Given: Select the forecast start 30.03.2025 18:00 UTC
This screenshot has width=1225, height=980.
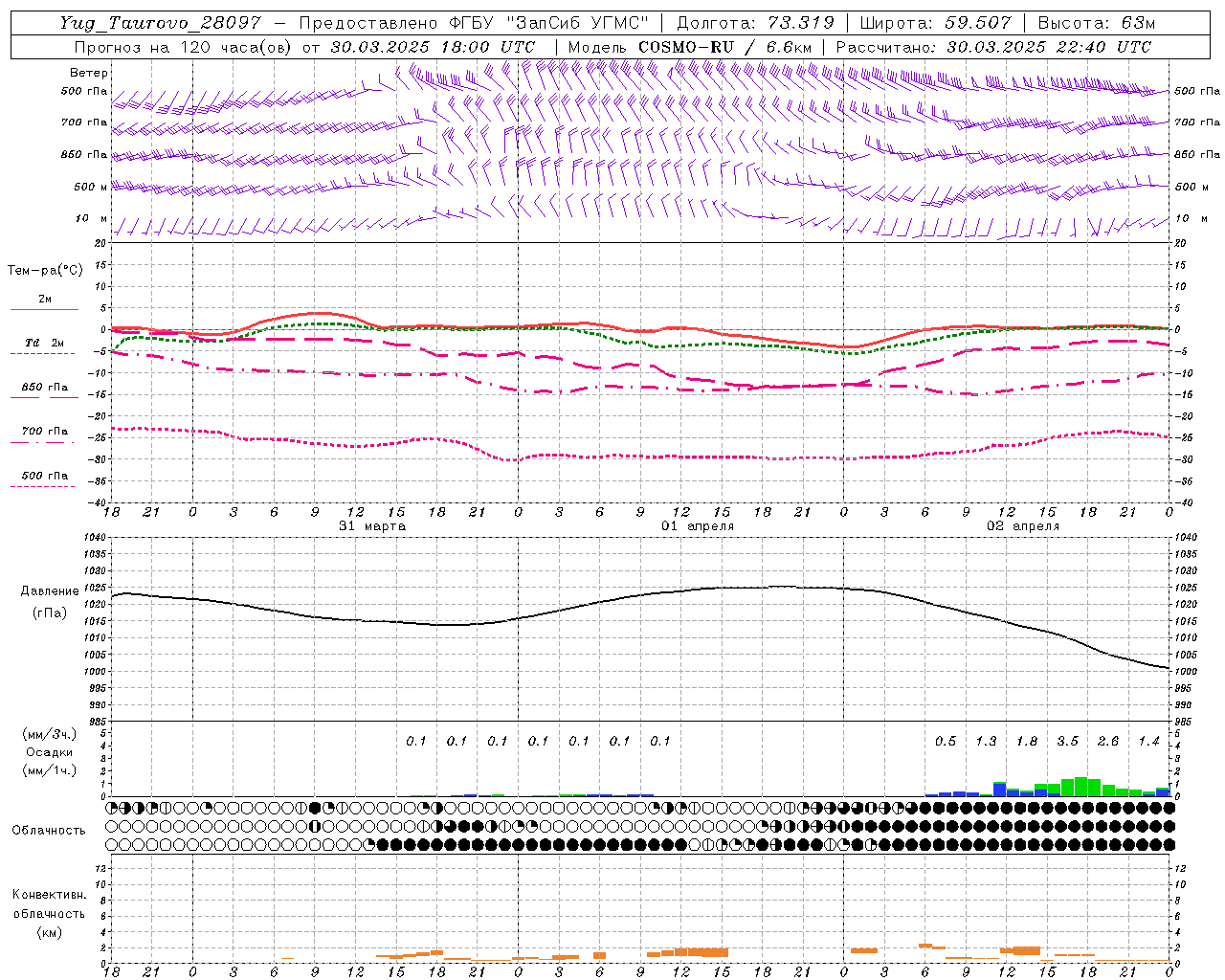Looking at the screenshot, I should point(433,47).
